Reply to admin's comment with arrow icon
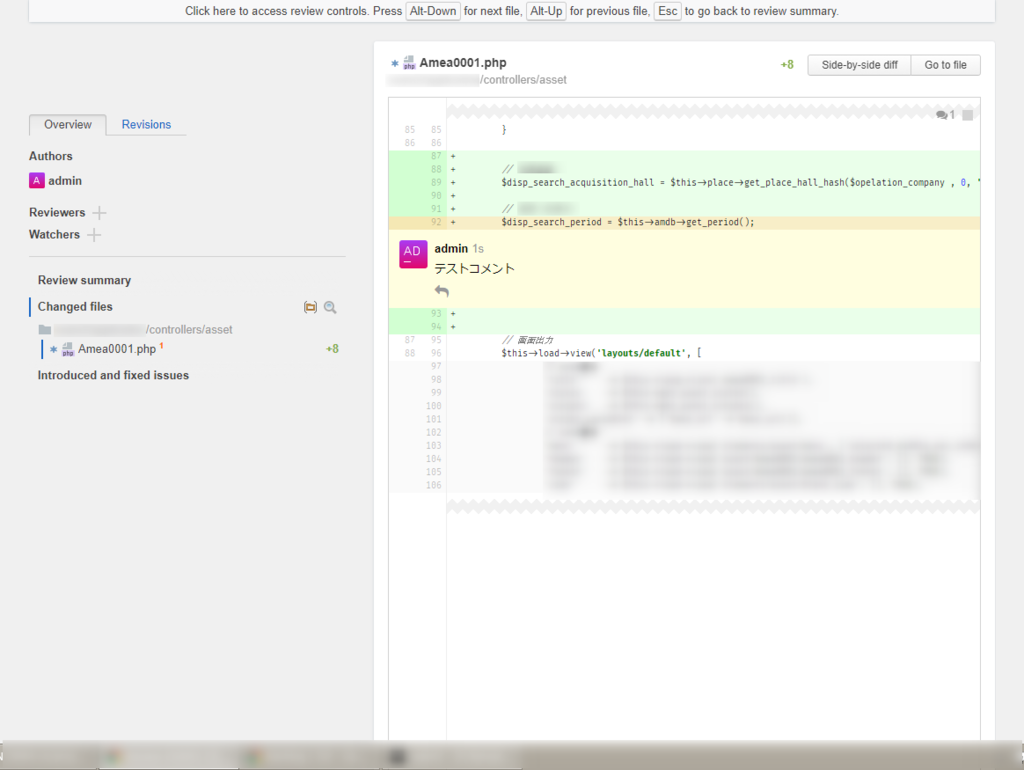 pyautogui.click(x=441, y=291)
